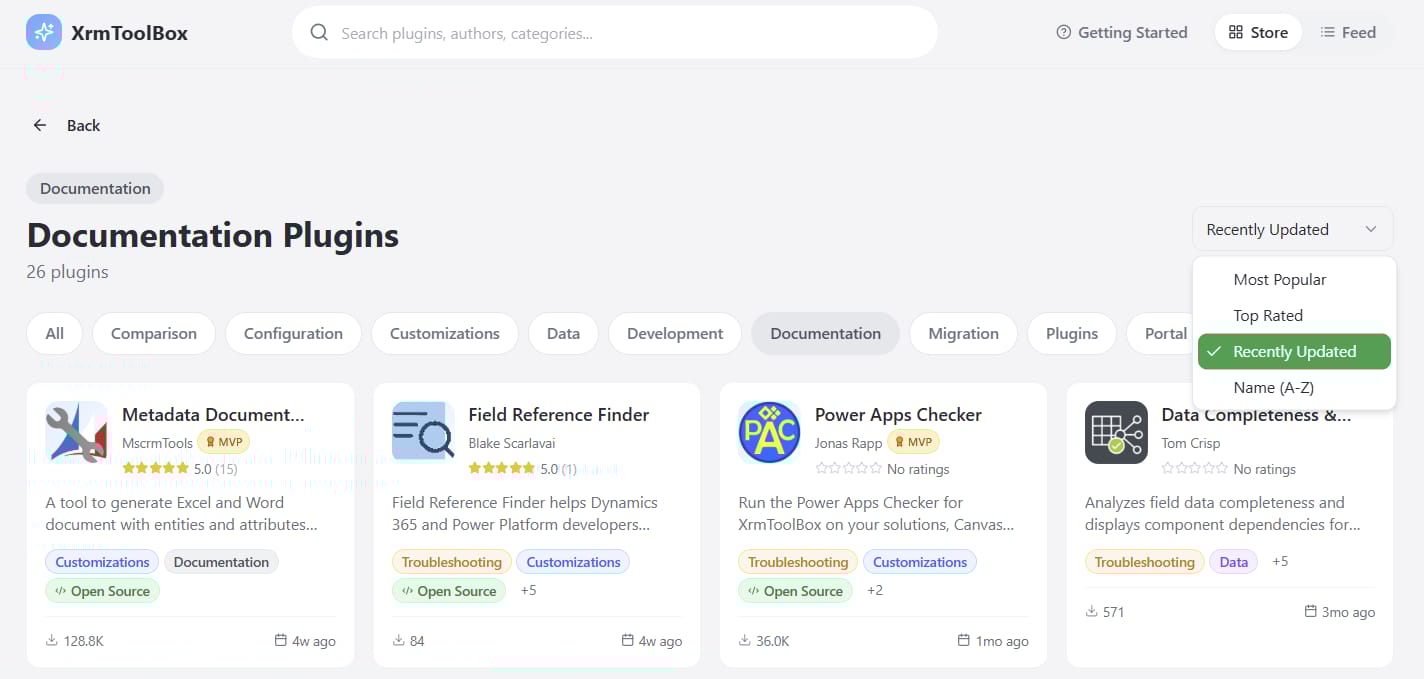Select the All category filter
Image resolution: width=1424 pixels, height=679 pixels.
pos(55,333)
